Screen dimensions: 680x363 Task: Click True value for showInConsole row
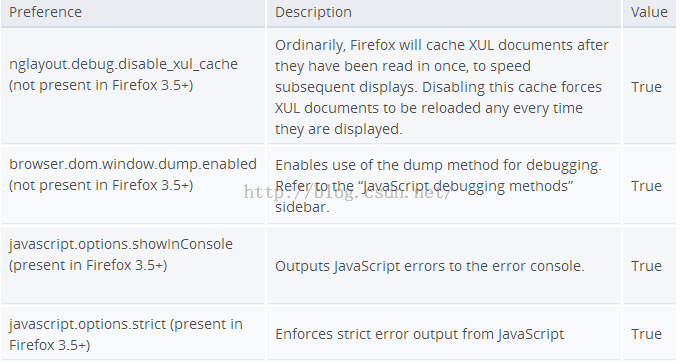tap(646, 266)
